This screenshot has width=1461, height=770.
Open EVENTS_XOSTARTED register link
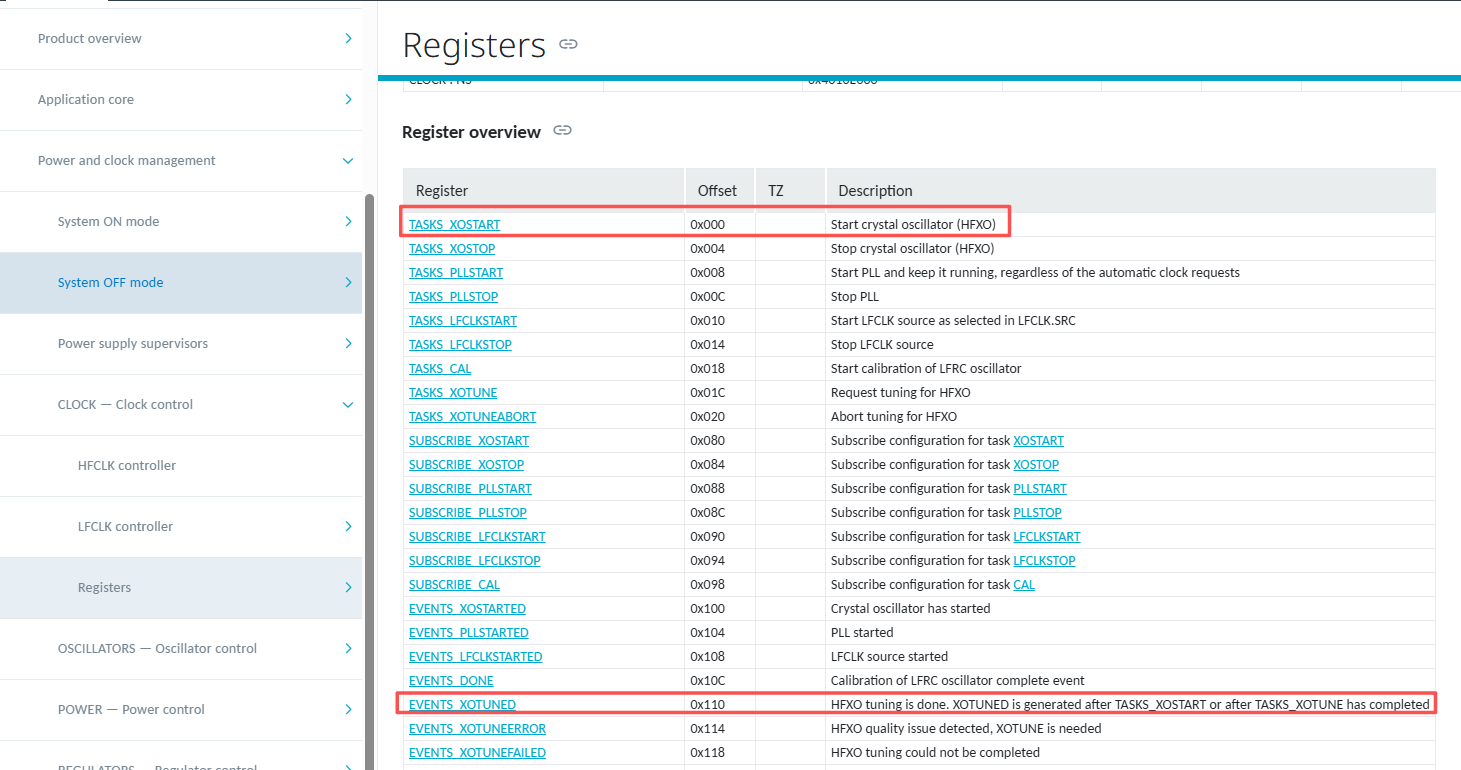tap(467, 608)
